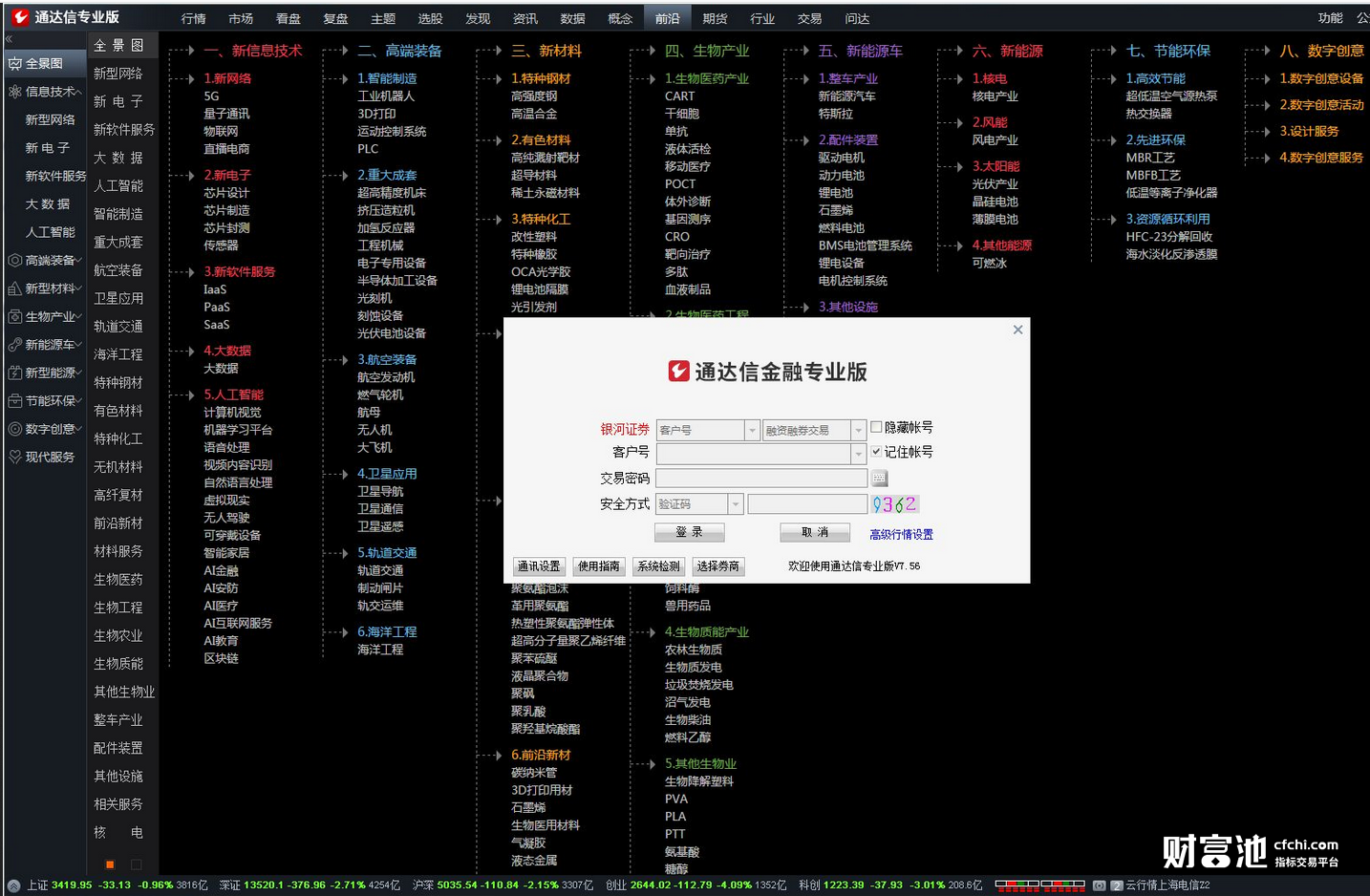Click the status bar arrow icon at bottom-left
The height and width of the screenshot is (896, 1370).
click(13, 885)
